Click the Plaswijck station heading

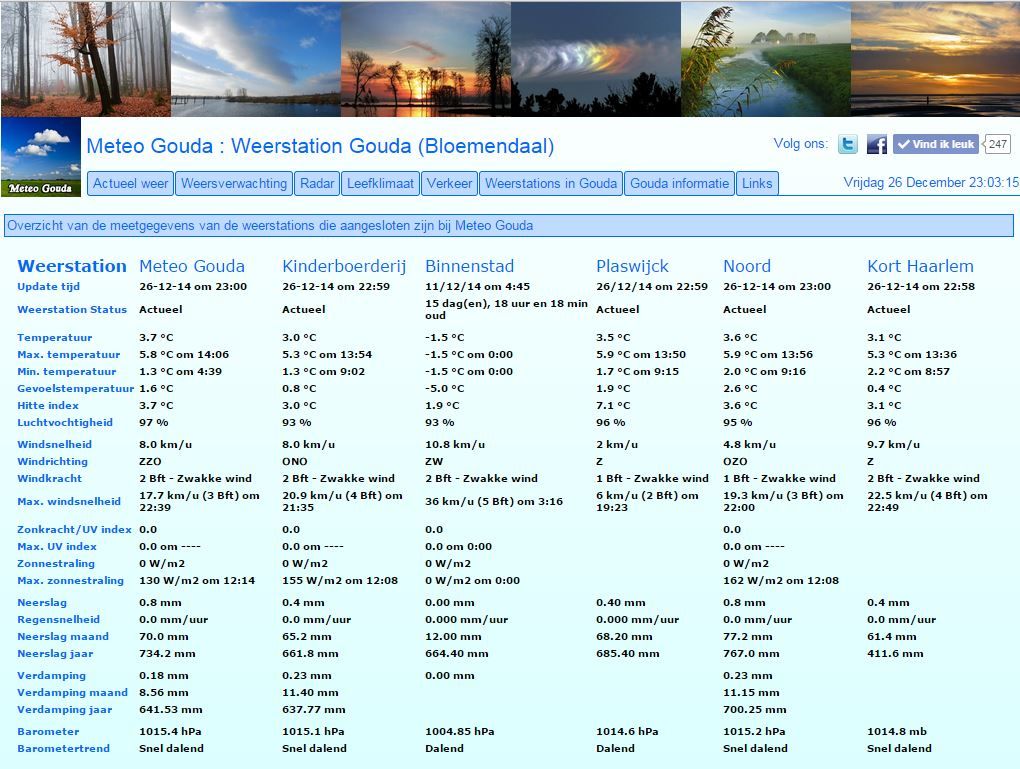(x=632, y=266)
